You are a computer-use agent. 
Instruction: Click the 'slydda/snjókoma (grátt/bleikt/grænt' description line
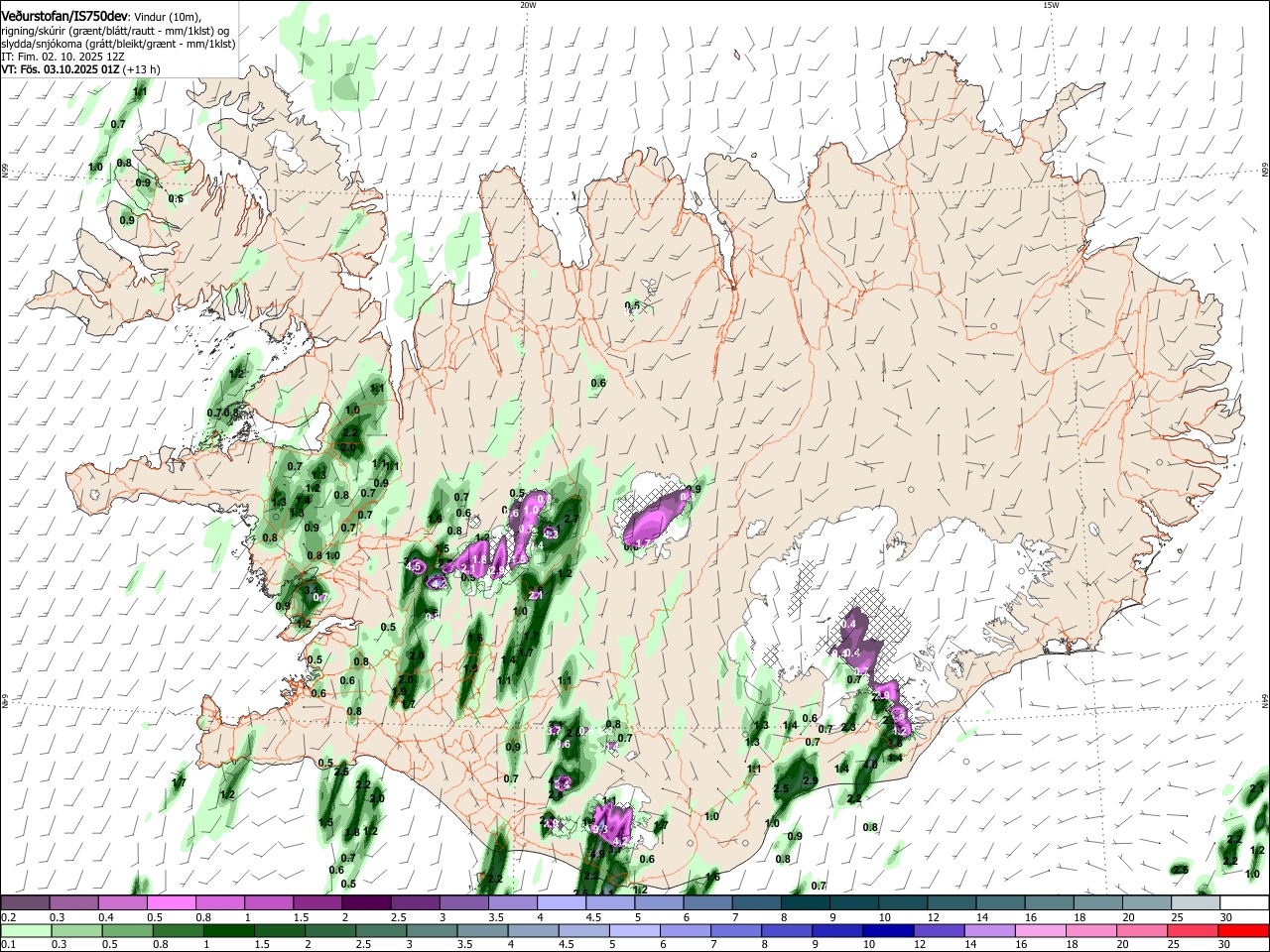click(x=118, y=44)
